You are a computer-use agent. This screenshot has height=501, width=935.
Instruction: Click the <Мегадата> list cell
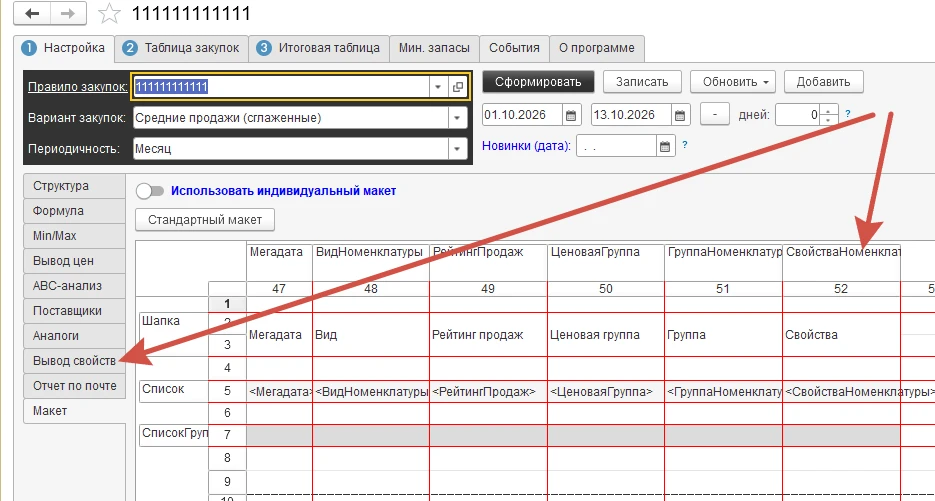[280, 392]
